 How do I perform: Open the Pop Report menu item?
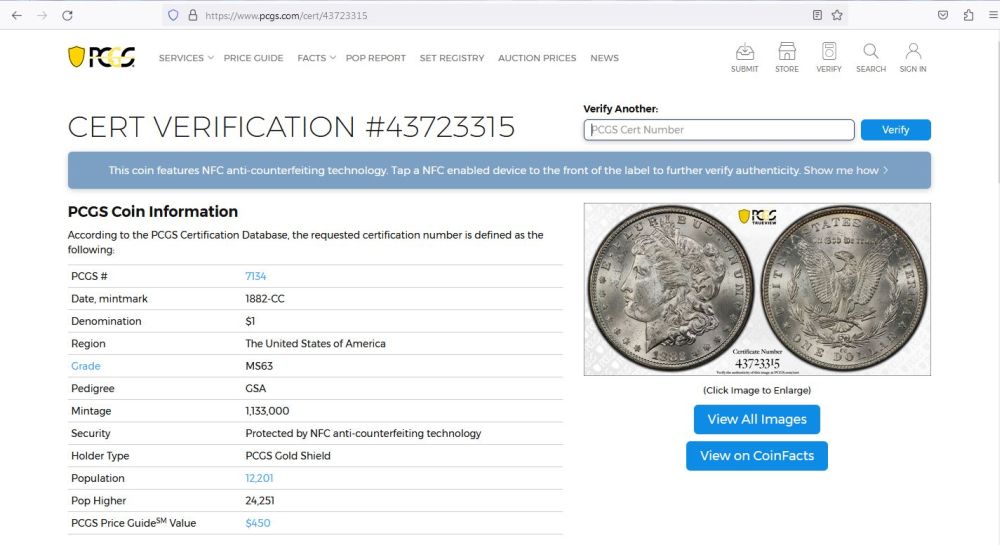pos(376,58)
